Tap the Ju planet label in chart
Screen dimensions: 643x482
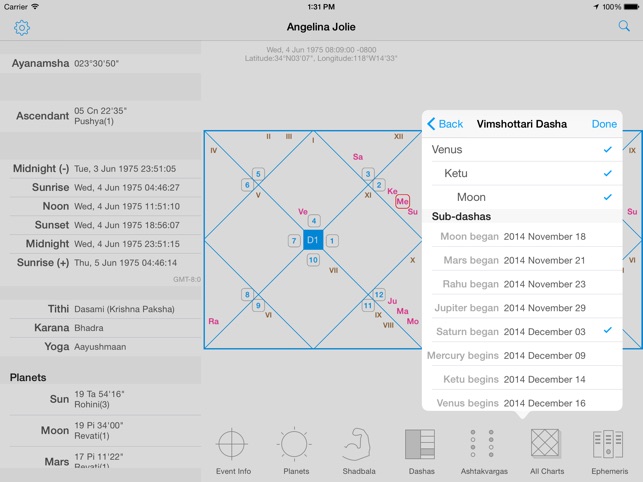pyautogui.click(x=392, y=301)
